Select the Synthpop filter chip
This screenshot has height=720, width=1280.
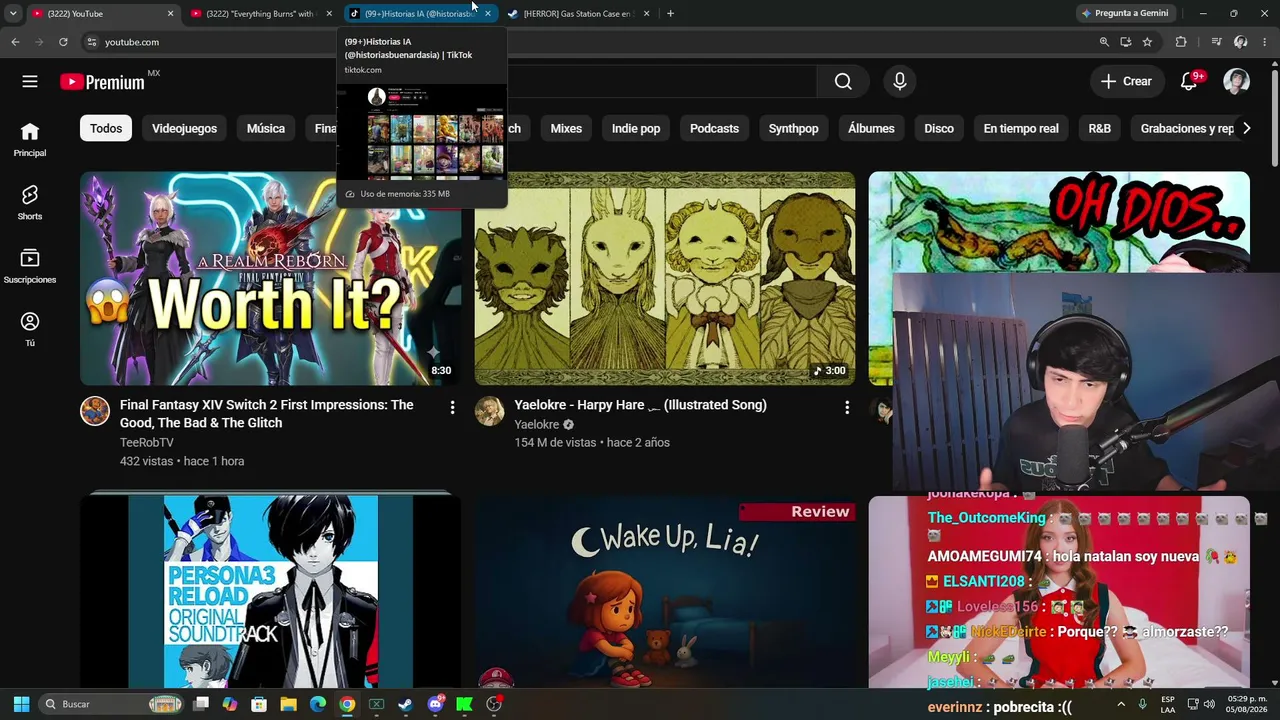tap(793, 128)
